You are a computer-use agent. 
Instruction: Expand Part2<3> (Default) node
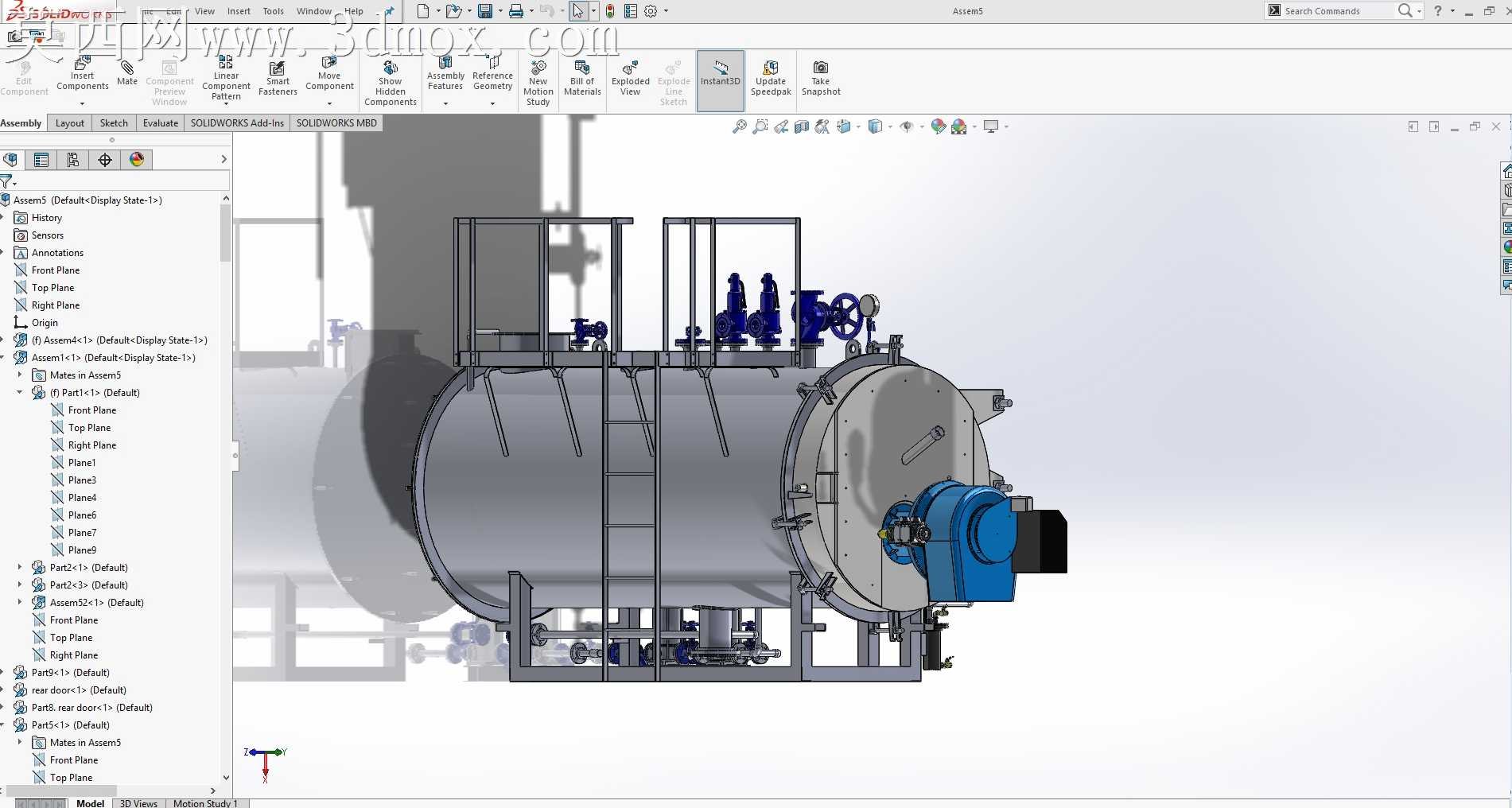20,585
